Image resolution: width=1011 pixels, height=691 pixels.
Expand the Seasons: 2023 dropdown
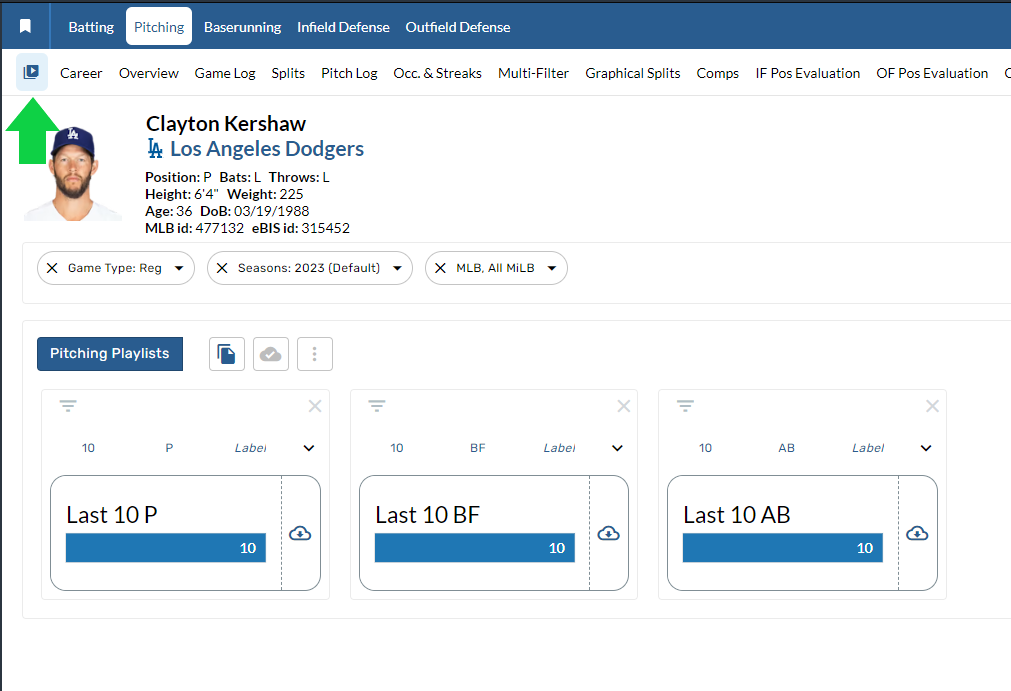click(x=398, y=268)
